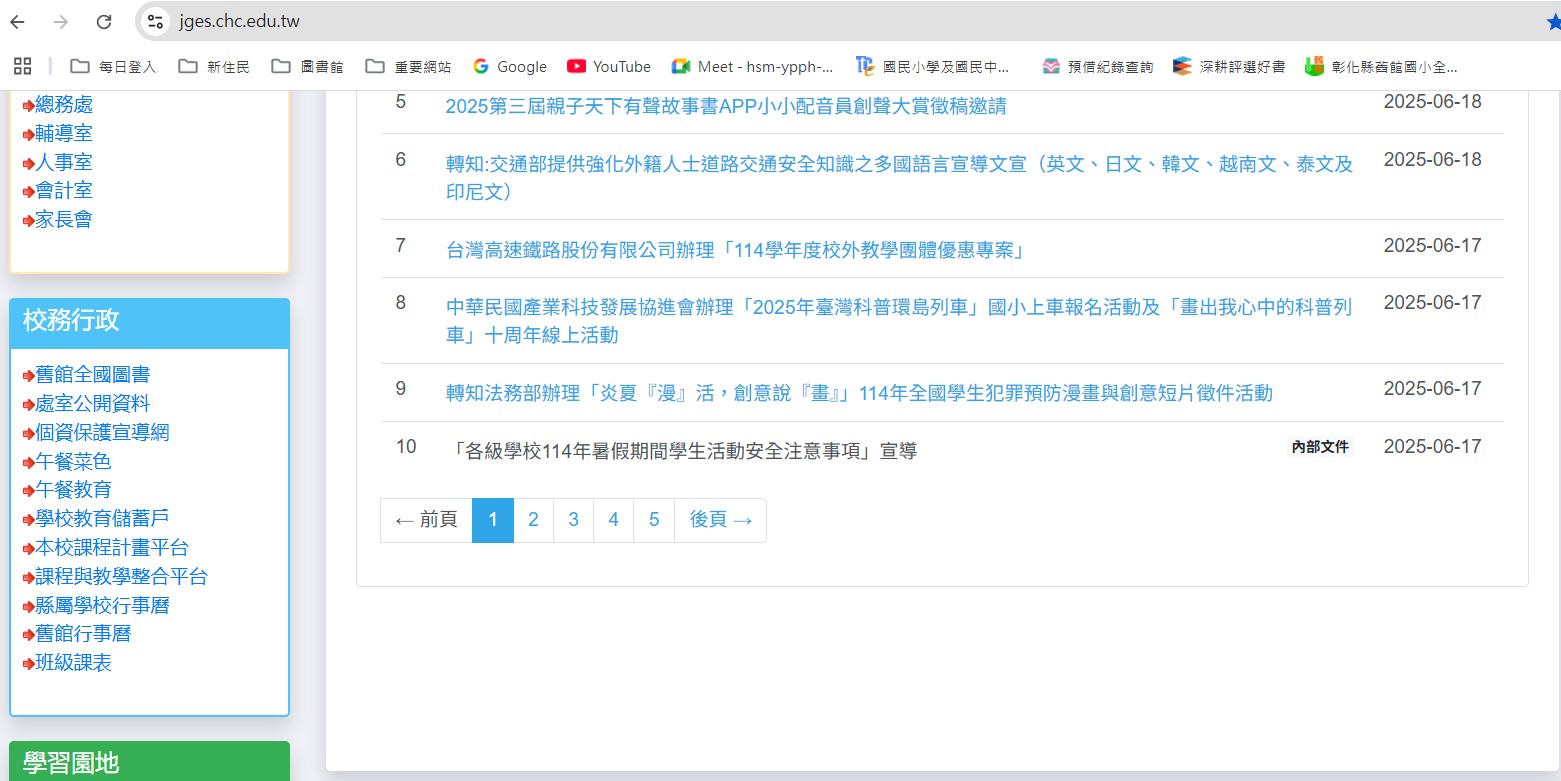Viewport: 1561px width, 781px height.
Task: View site information icon in address bar
Action: click(154, 21)
